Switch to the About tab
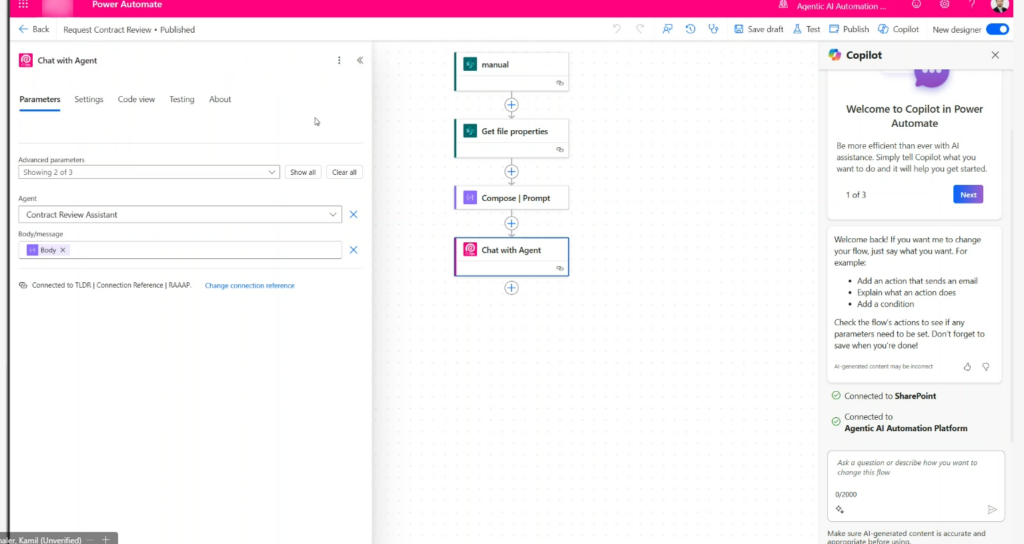 point(220,99)
